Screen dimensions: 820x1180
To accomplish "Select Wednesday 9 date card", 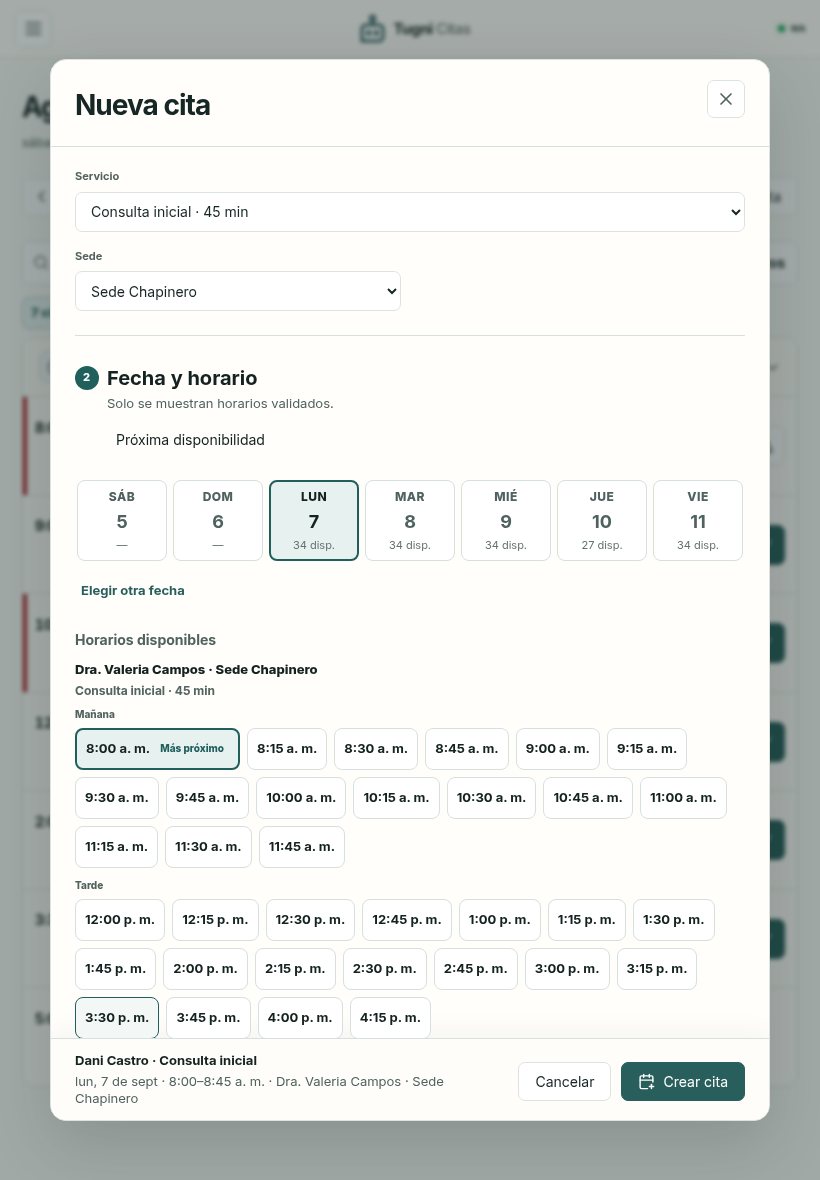I will 506,521.
